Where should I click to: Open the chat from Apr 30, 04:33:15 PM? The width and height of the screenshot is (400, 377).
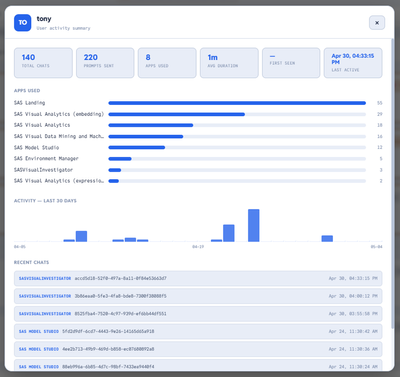click(198, 278)
